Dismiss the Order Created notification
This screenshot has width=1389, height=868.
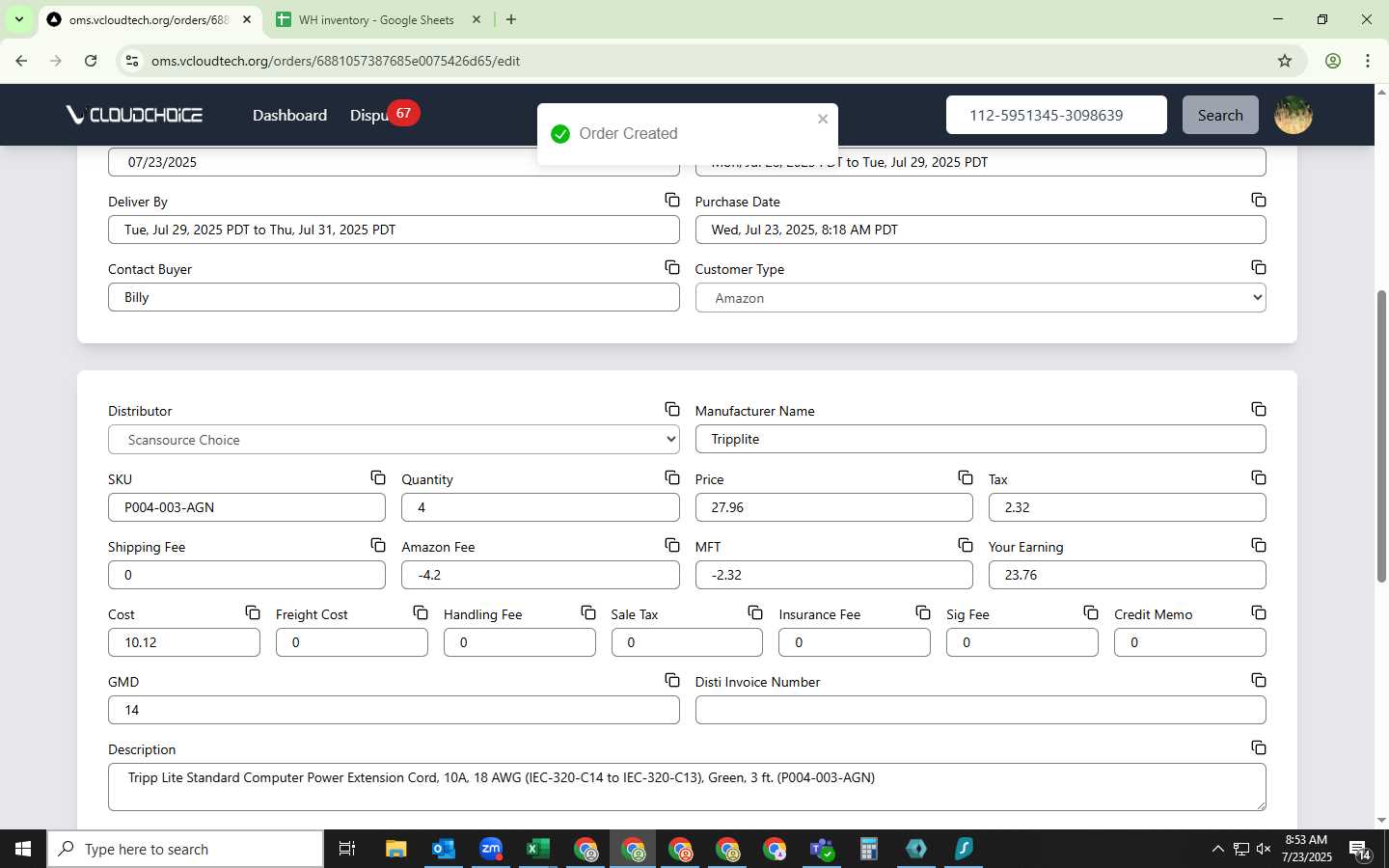[823, 119]
